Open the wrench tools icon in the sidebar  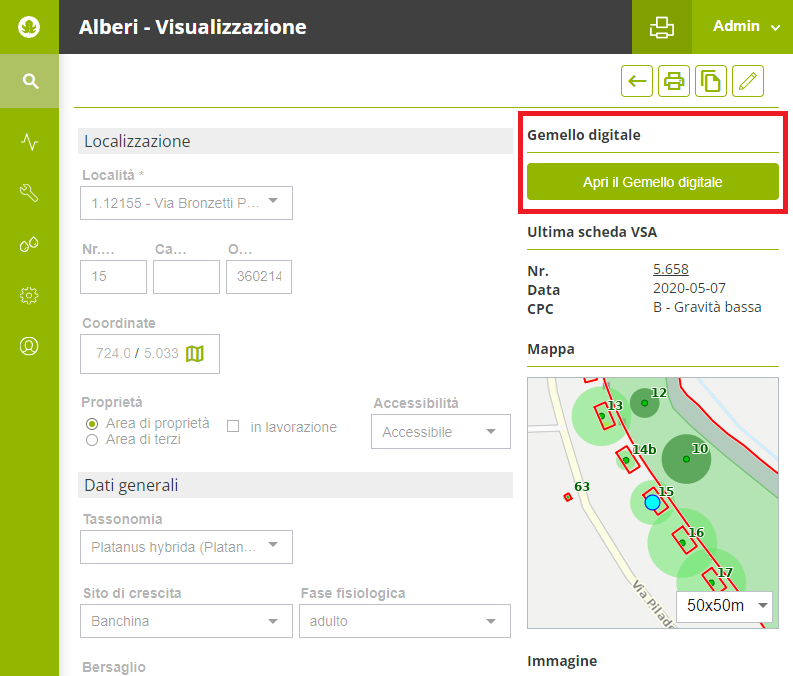30,193
